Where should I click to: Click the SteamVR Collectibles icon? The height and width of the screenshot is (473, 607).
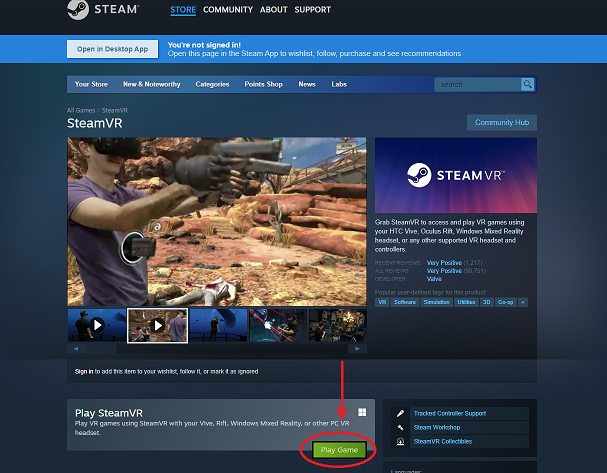click(x=401, y=441)
